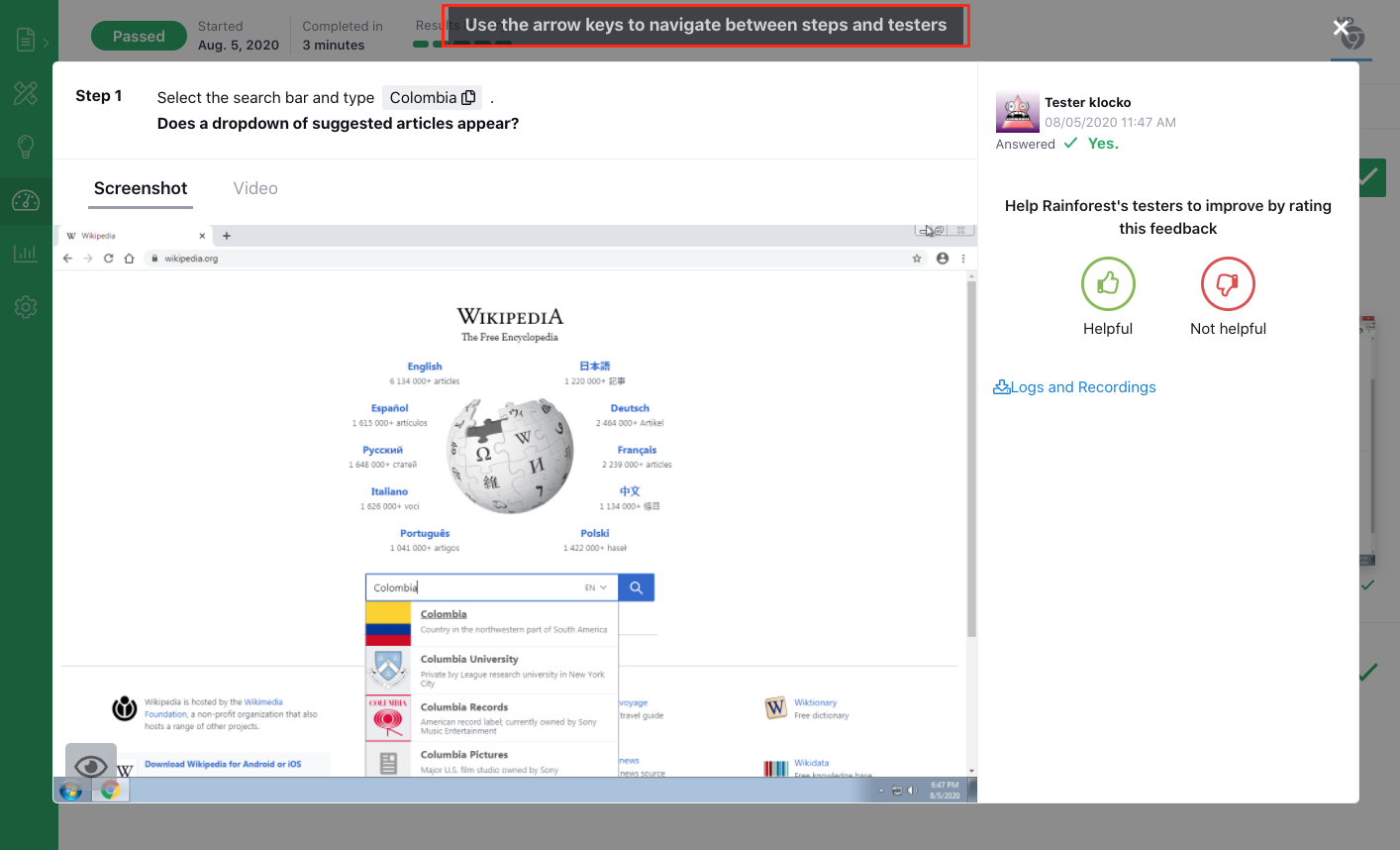Close the step detail modal
The width and height of the screenshot is (1400, 850).
click(1341, 28)
